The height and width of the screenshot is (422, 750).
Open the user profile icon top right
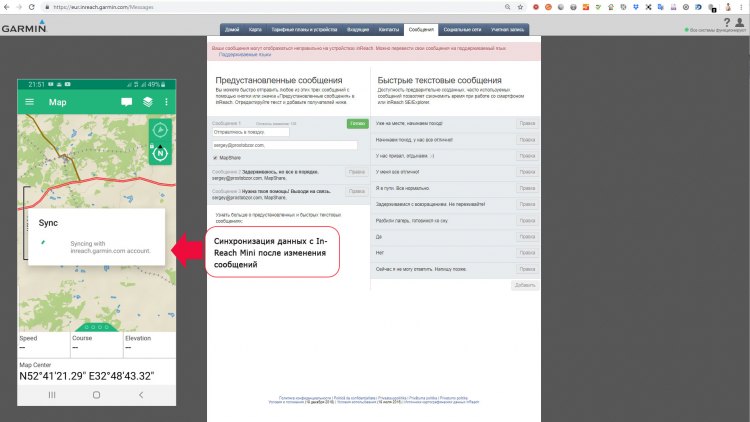(x=739, y=22)
